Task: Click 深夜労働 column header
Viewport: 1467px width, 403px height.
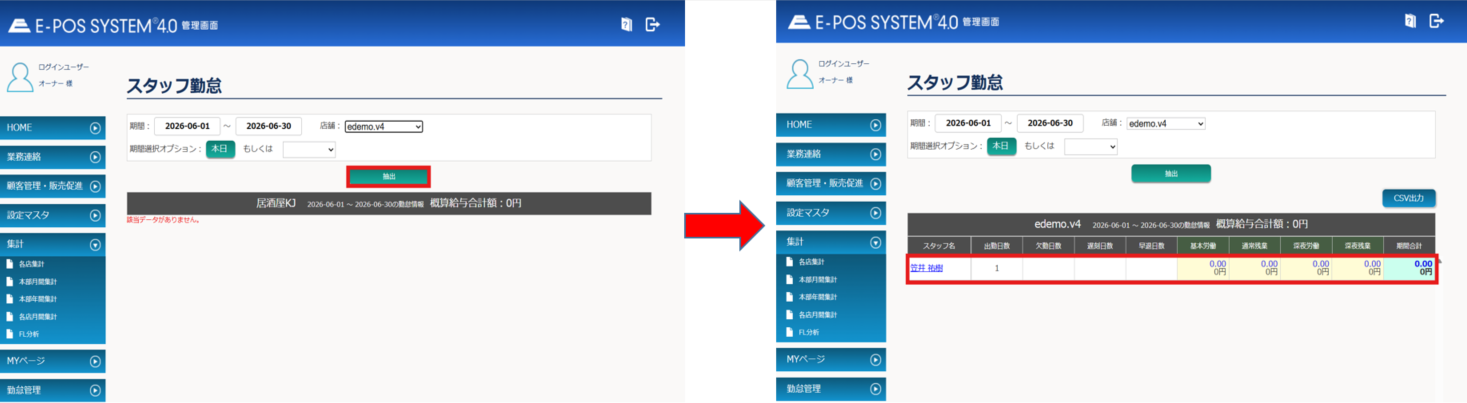Action: [1306, 245]
